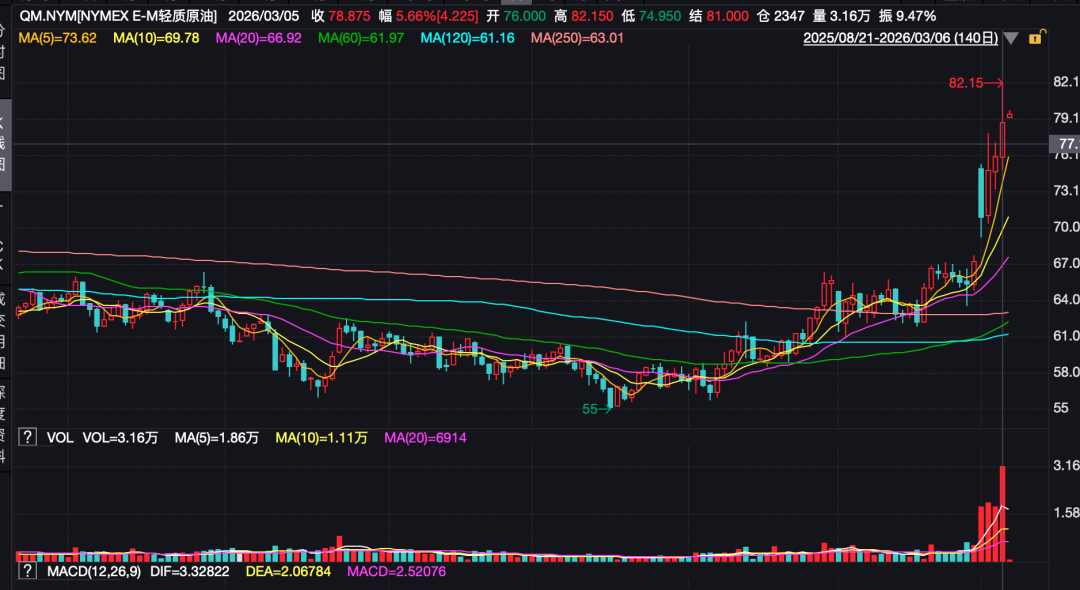Toggle the orange chart lock icon

1037,38
